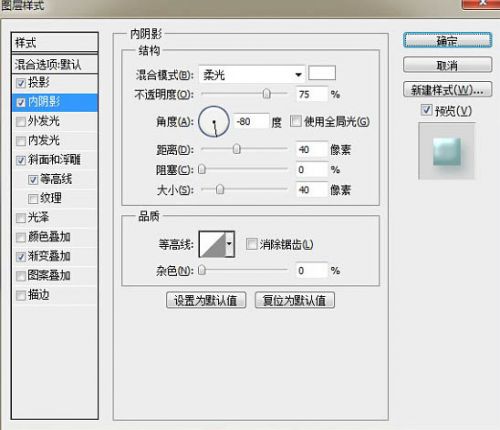Click the 距离 distance value field

pyautogui.click(x=312, y=149)
